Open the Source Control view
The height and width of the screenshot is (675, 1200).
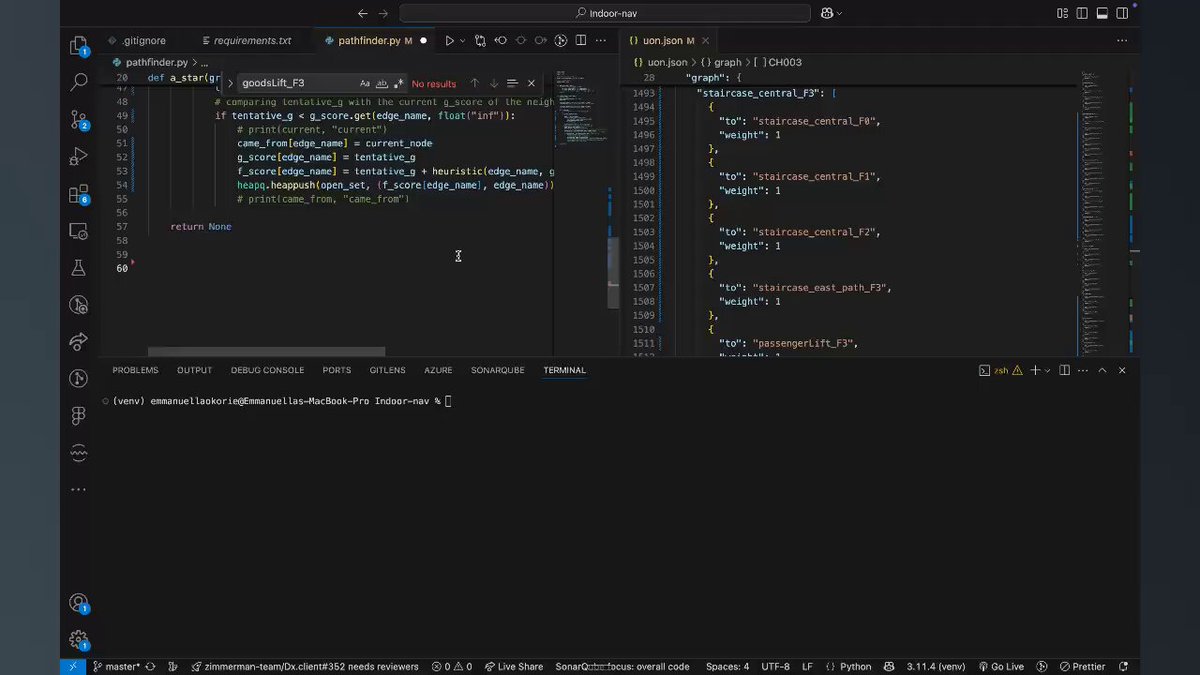[79, 120]
